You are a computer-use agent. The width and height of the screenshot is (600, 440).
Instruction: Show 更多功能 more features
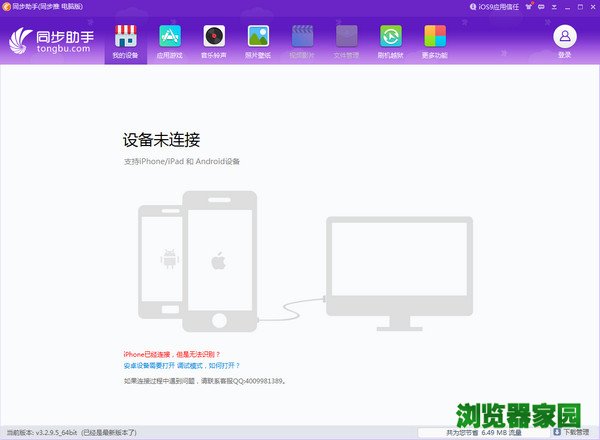[x=434, y=41]
